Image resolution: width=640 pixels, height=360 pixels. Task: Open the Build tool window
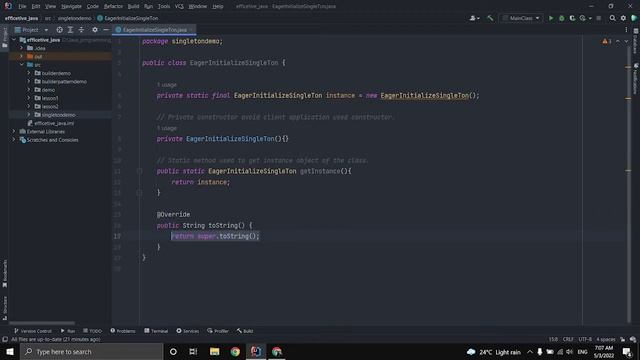[245, 331]
